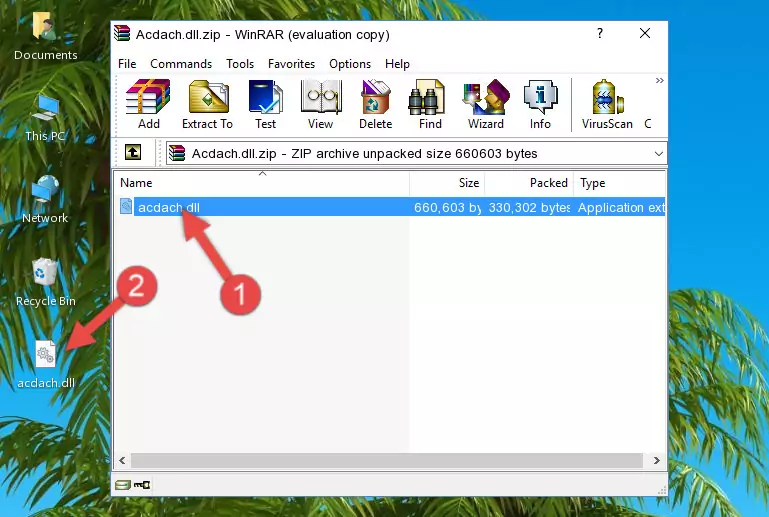The height and width of the screenshot is (517, 769).
Task: Show archive Info
Action: point(540,104)
